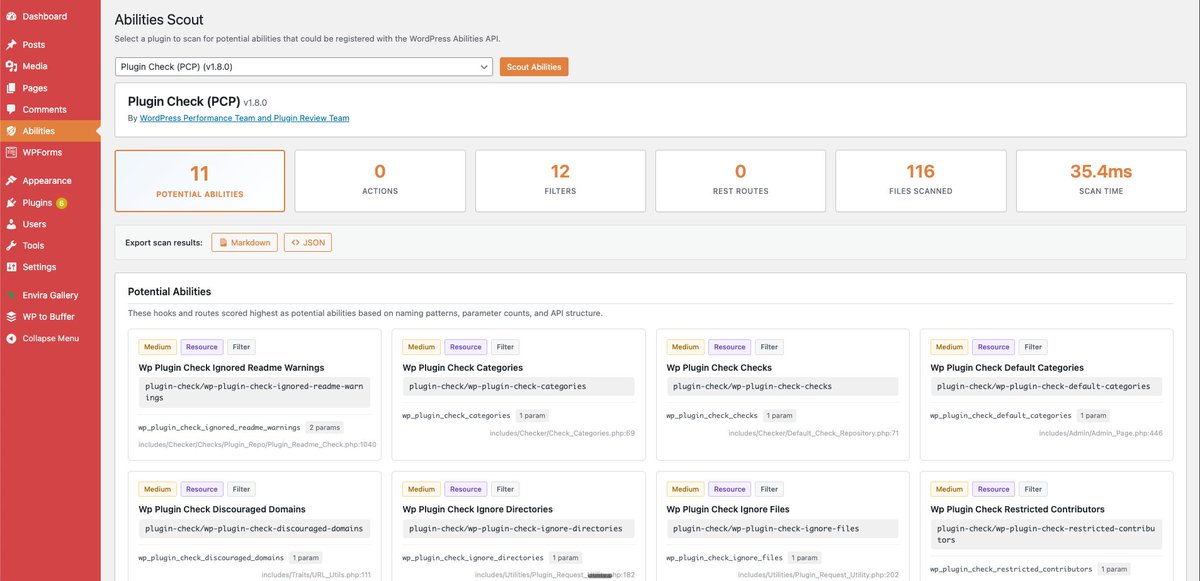Click the Dashboard icon in sidebar
The width and height of the screenshot is (1200, 581).
(x=11, y=17)
